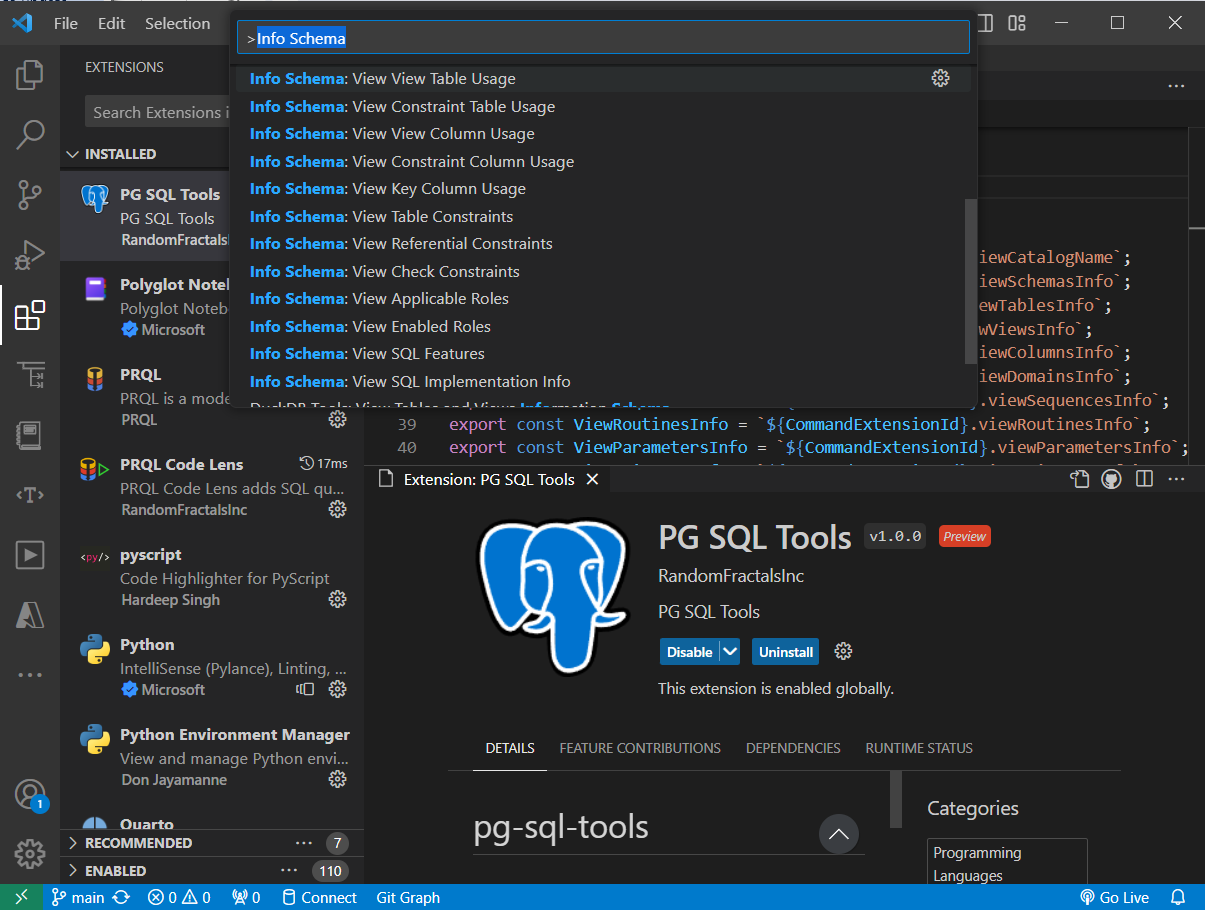Viewport: 1205px width, 910px height.
Task: Open more actions in extension editor toolbar
Action: [x=1177, y=479]
